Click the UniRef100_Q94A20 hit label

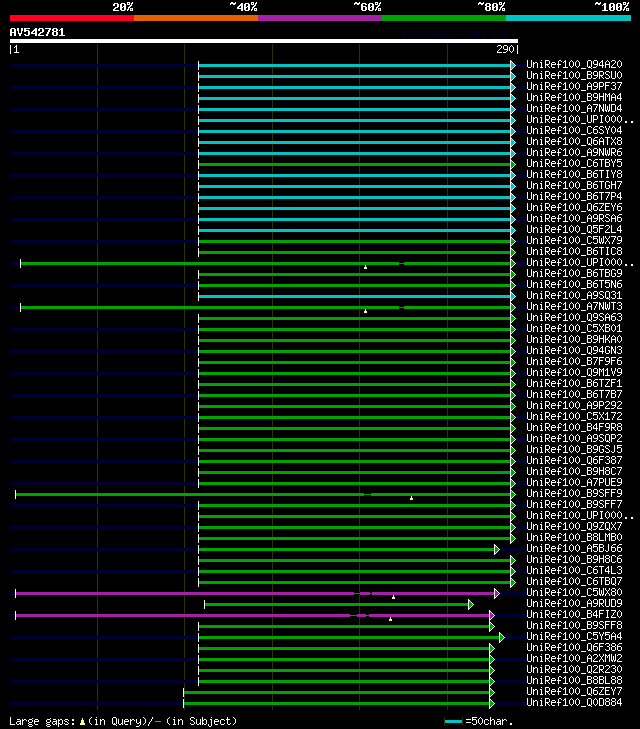coord(574,65)
